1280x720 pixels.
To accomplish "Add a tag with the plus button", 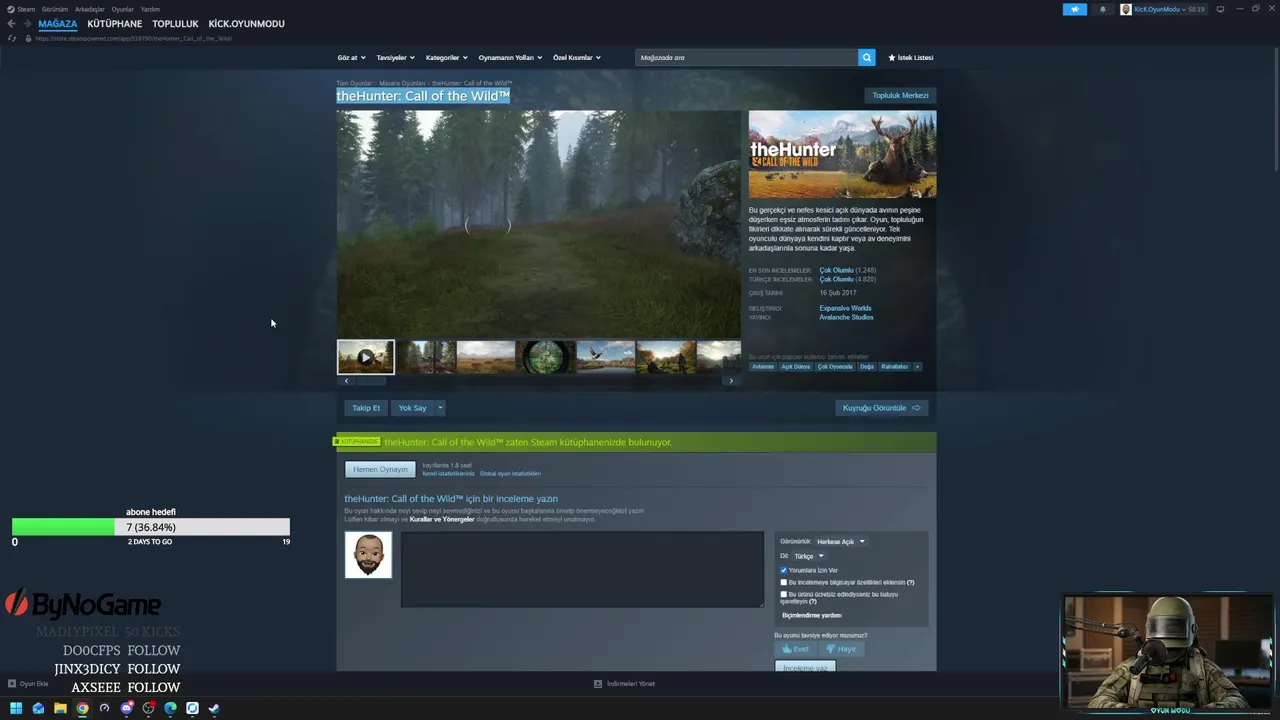I will click(917, 366).
